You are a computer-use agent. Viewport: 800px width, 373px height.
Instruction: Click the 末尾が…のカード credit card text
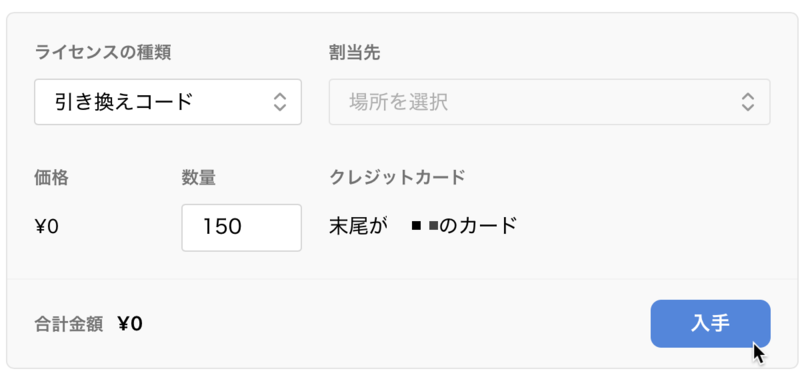[423, 226]
